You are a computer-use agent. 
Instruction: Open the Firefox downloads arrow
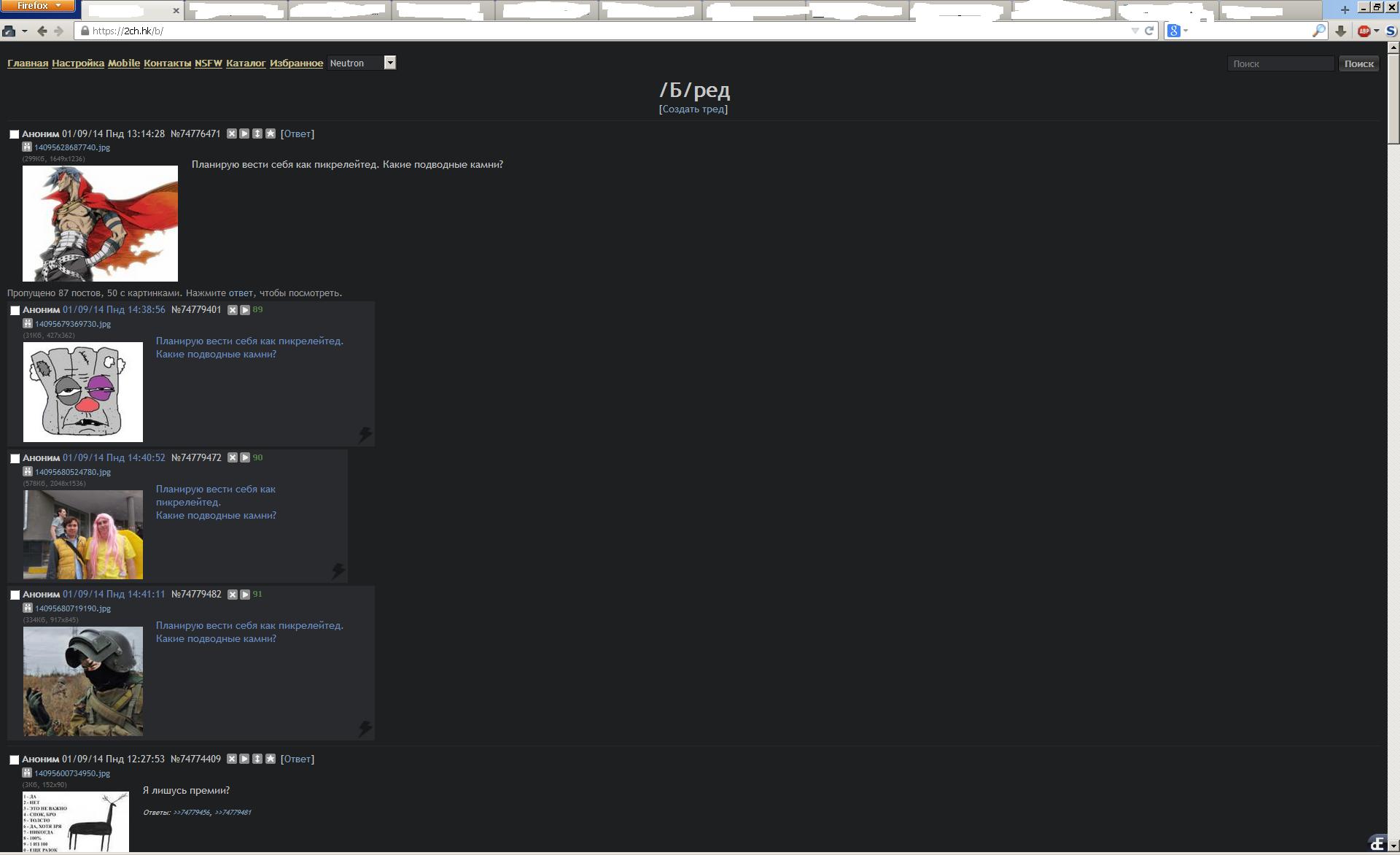coord(1340,31)
